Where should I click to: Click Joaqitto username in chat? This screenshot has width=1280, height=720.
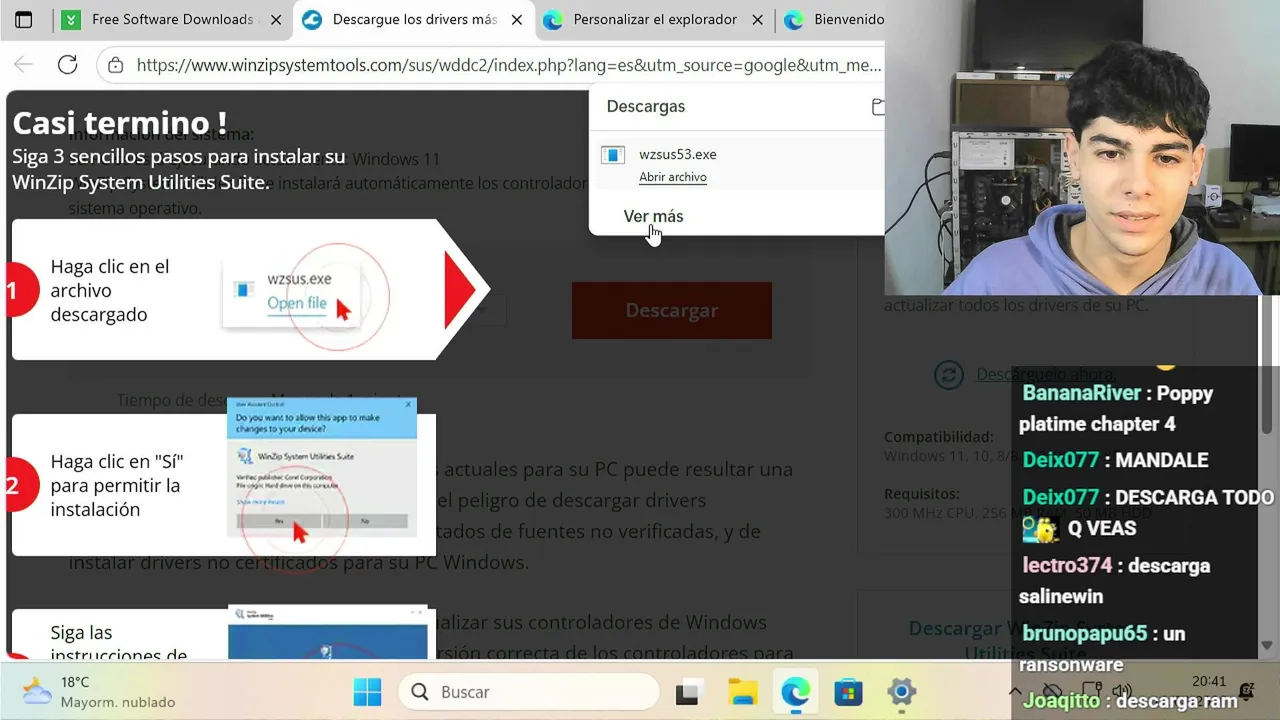[1061, 701]
